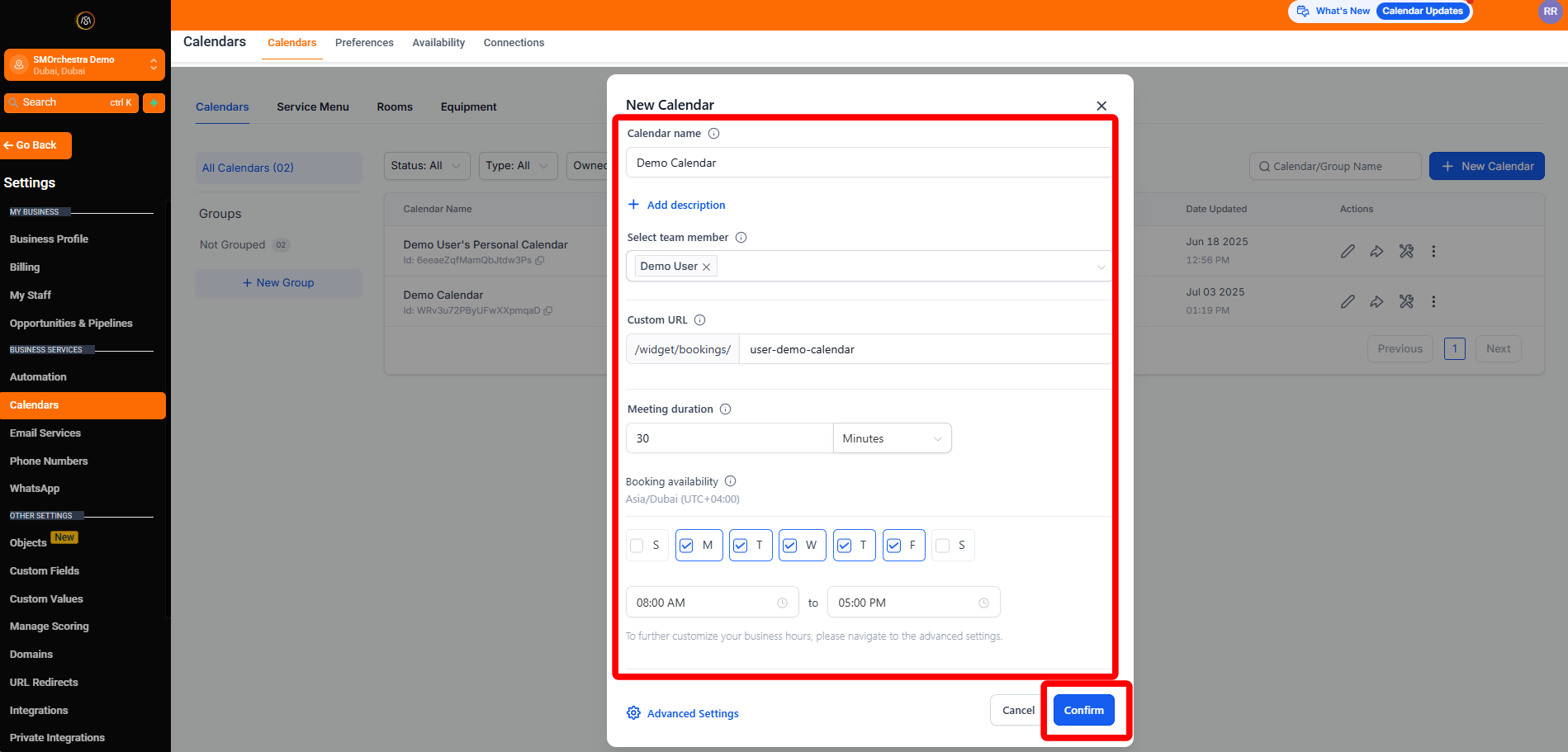1568x752 pixels.
Task: Click the Add description link
Action: 677,205
